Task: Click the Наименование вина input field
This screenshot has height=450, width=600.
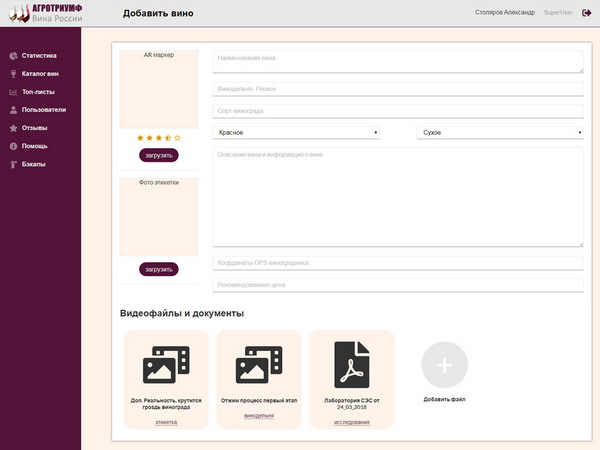Action: pos(397,63)
